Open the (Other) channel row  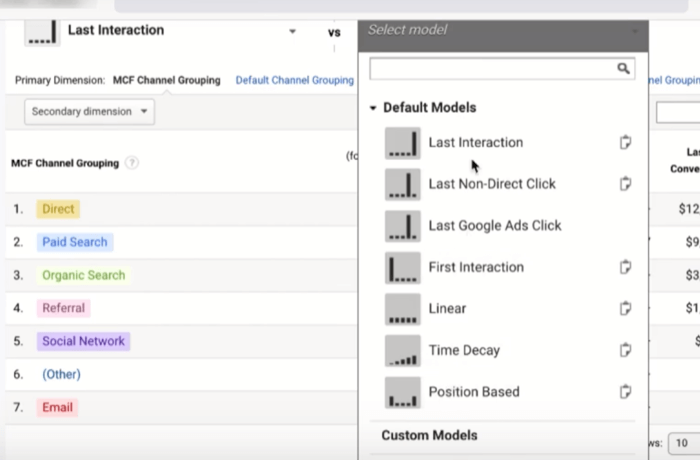coord(61,374)
